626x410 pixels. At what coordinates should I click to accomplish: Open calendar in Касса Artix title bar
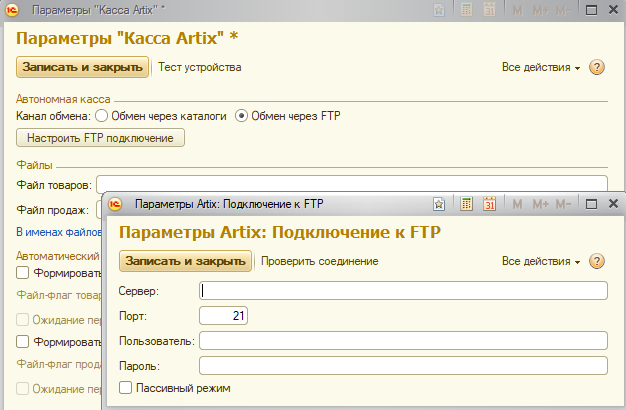(489, 10)
